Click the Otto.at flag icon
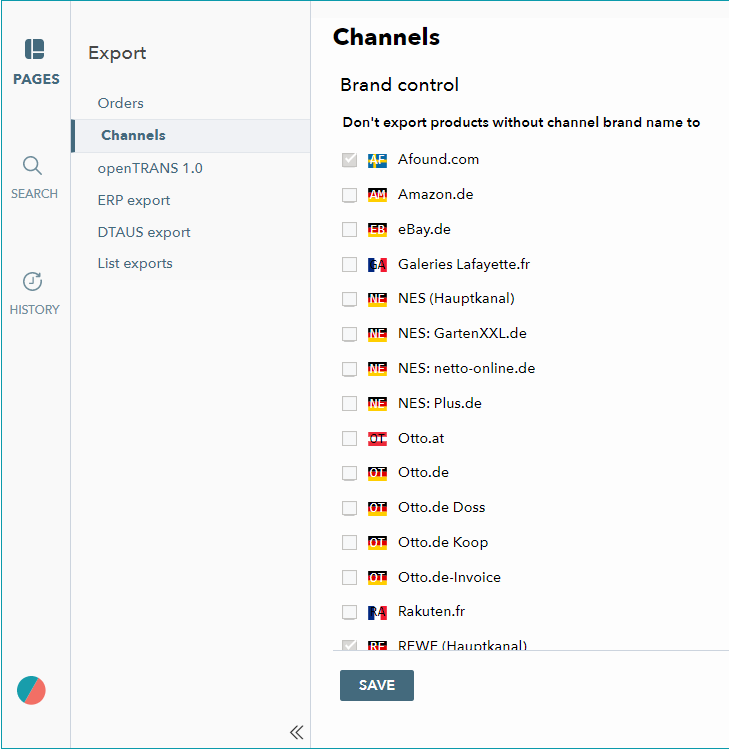 tap(377, 439)
